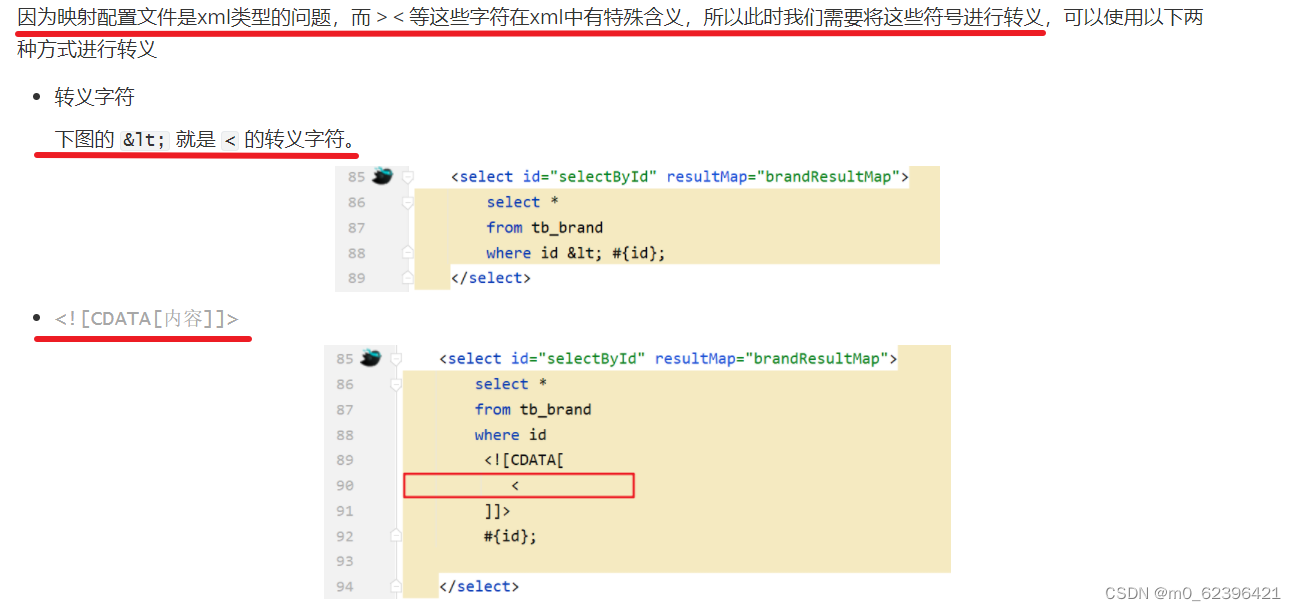The height and width of the screenshot is (611, 1296).
Task: Click fold-end marker on line 88 of &lt; snippet
Action: [408, 252]
